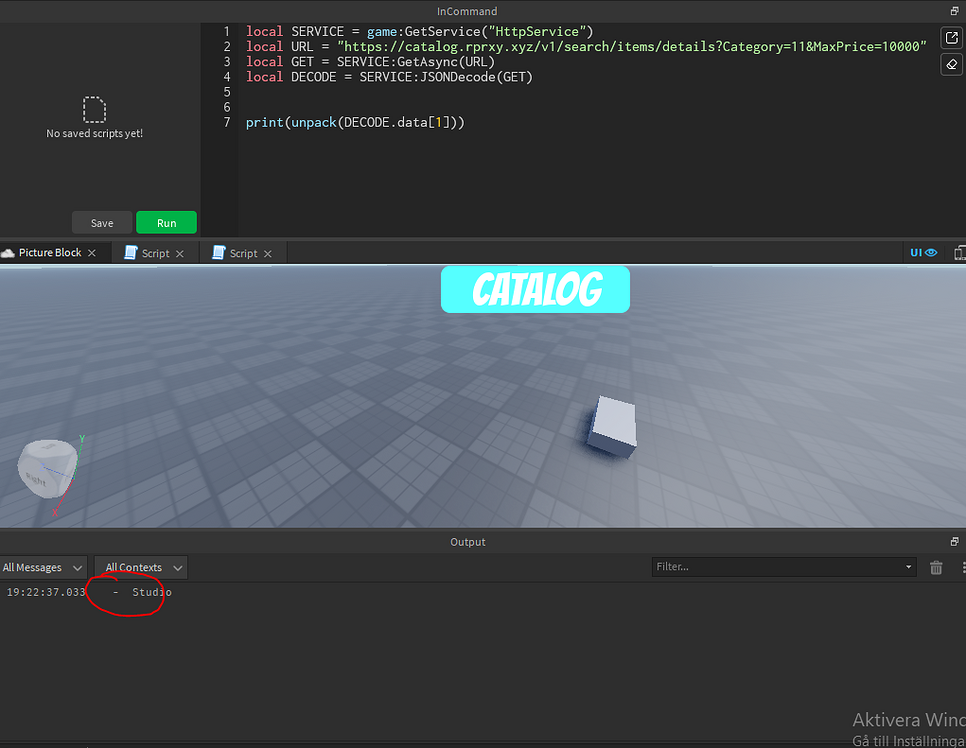Image resolution: width=966 pixels, height=748 pixels.
Task: Click the InCommand panel pop-out icon
Action: (953, 11)
